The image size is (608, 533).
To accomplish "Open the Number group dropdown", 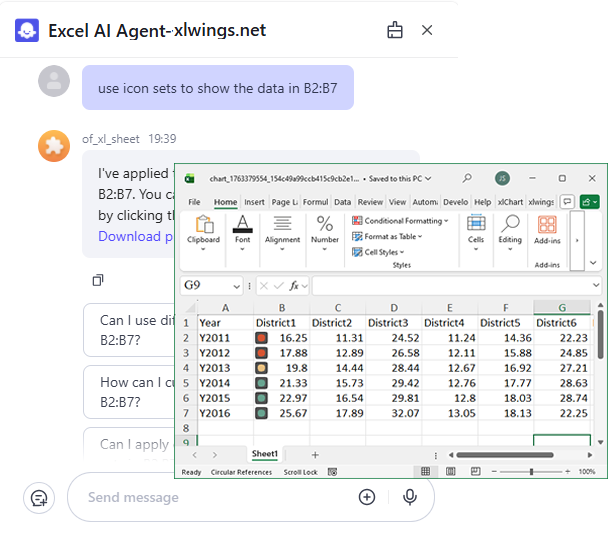I will (x=325, y=233).
